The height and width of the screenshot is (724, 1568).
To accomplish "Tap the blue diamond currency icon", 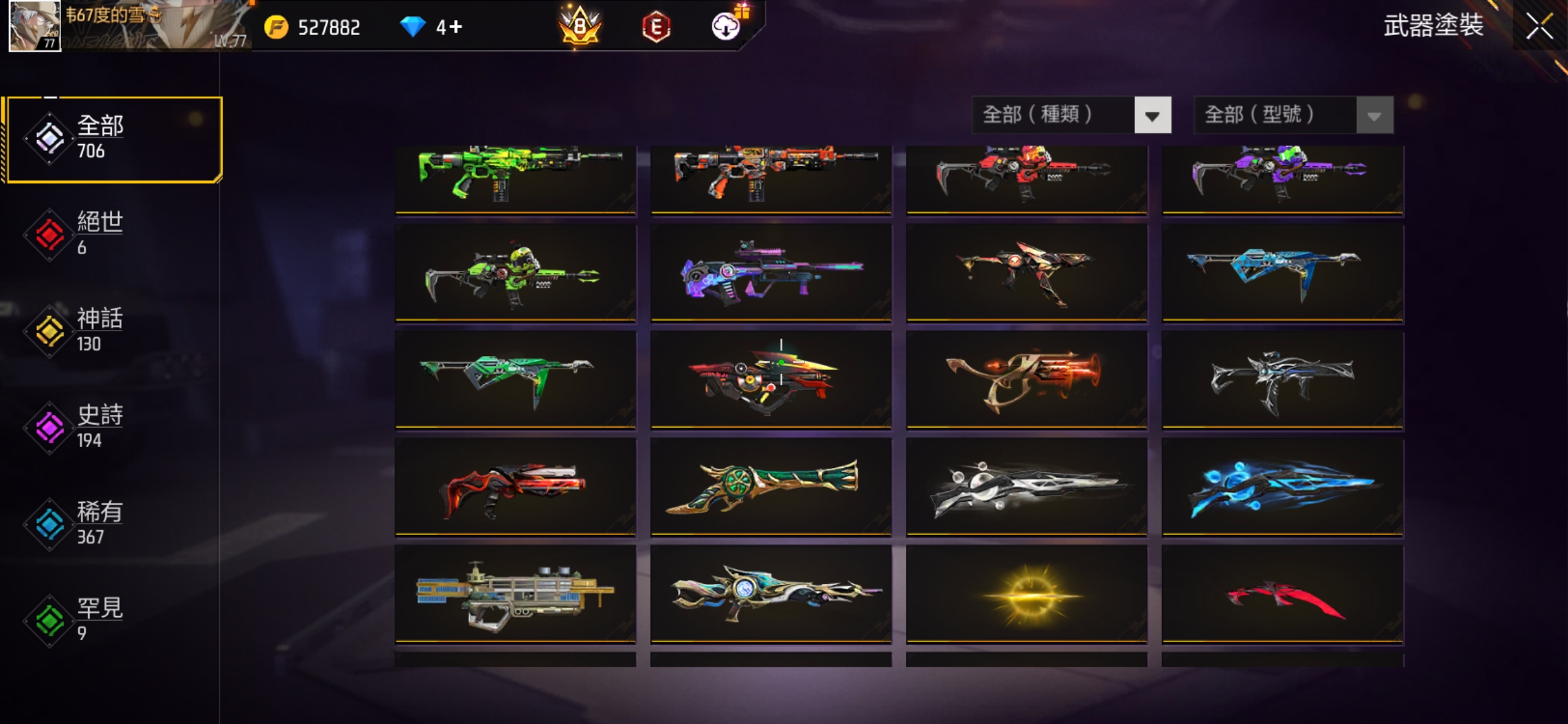I will click(413, 27).
